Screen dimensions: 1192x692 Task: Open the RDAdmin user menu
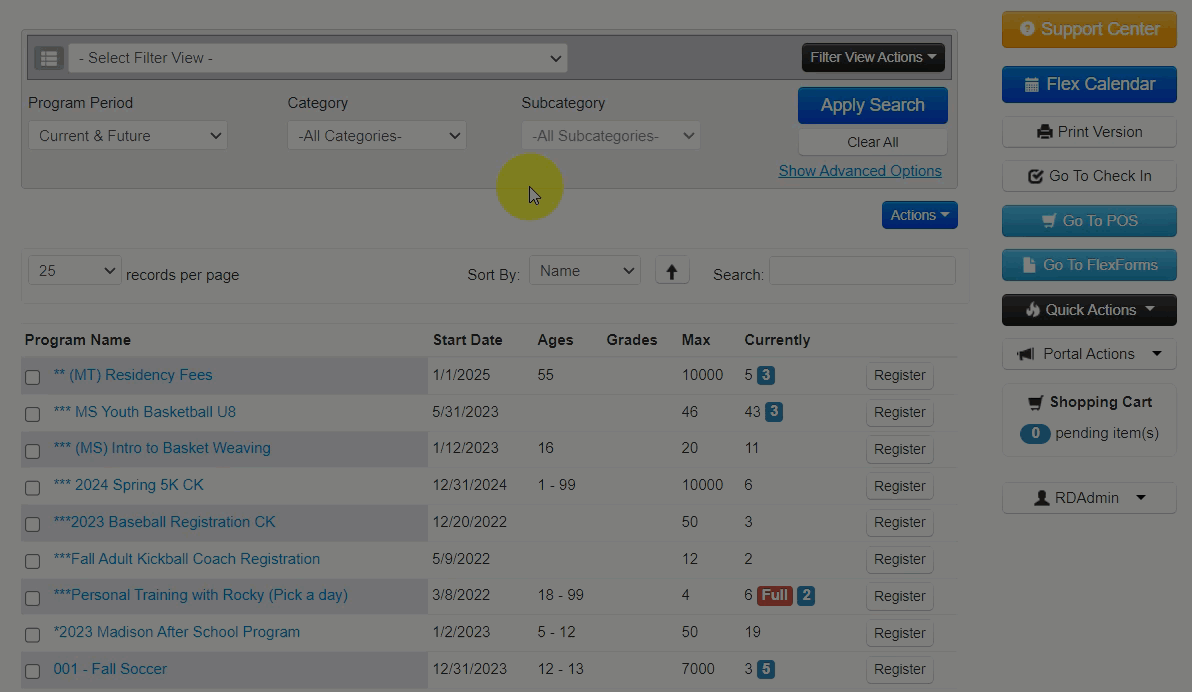(x=1089, y=498)
